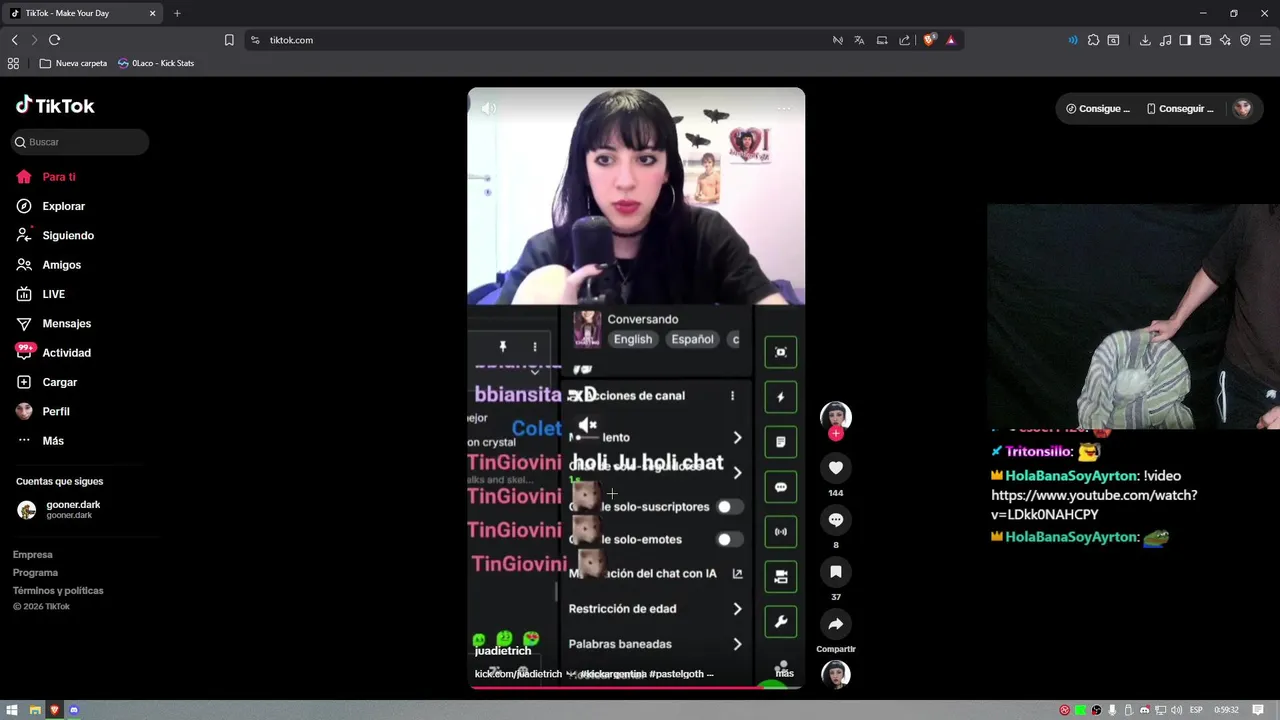Focus the Buscar search field
The image size is (1280, 720).
pos(80,142)
